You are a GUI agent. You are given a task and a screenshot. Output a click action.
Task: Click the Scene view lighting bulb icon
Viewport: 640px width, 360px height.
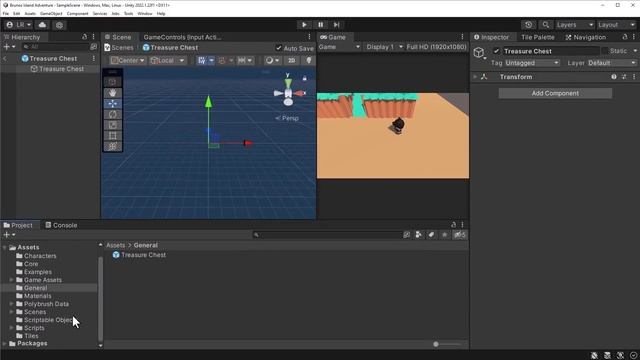point(309,60)
